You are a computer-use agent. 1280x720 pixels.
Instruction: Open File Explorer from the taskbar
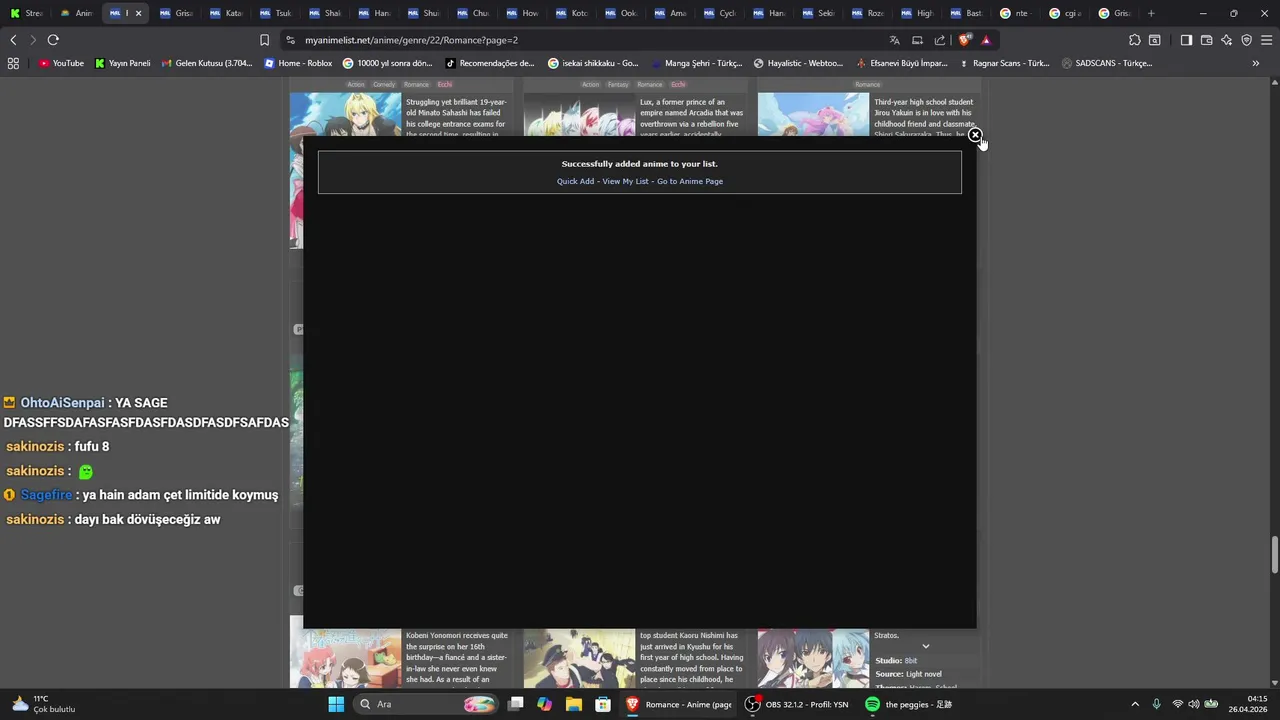tap(574, 704)
